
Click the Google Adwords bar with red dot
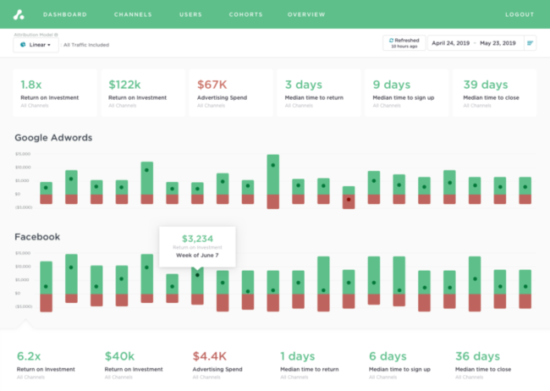(349, 197)
